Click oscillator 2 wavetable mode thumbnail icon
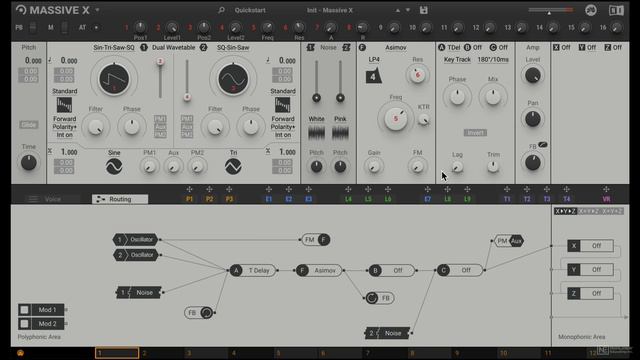Viewport: 640px width, 360px height. 282,105
